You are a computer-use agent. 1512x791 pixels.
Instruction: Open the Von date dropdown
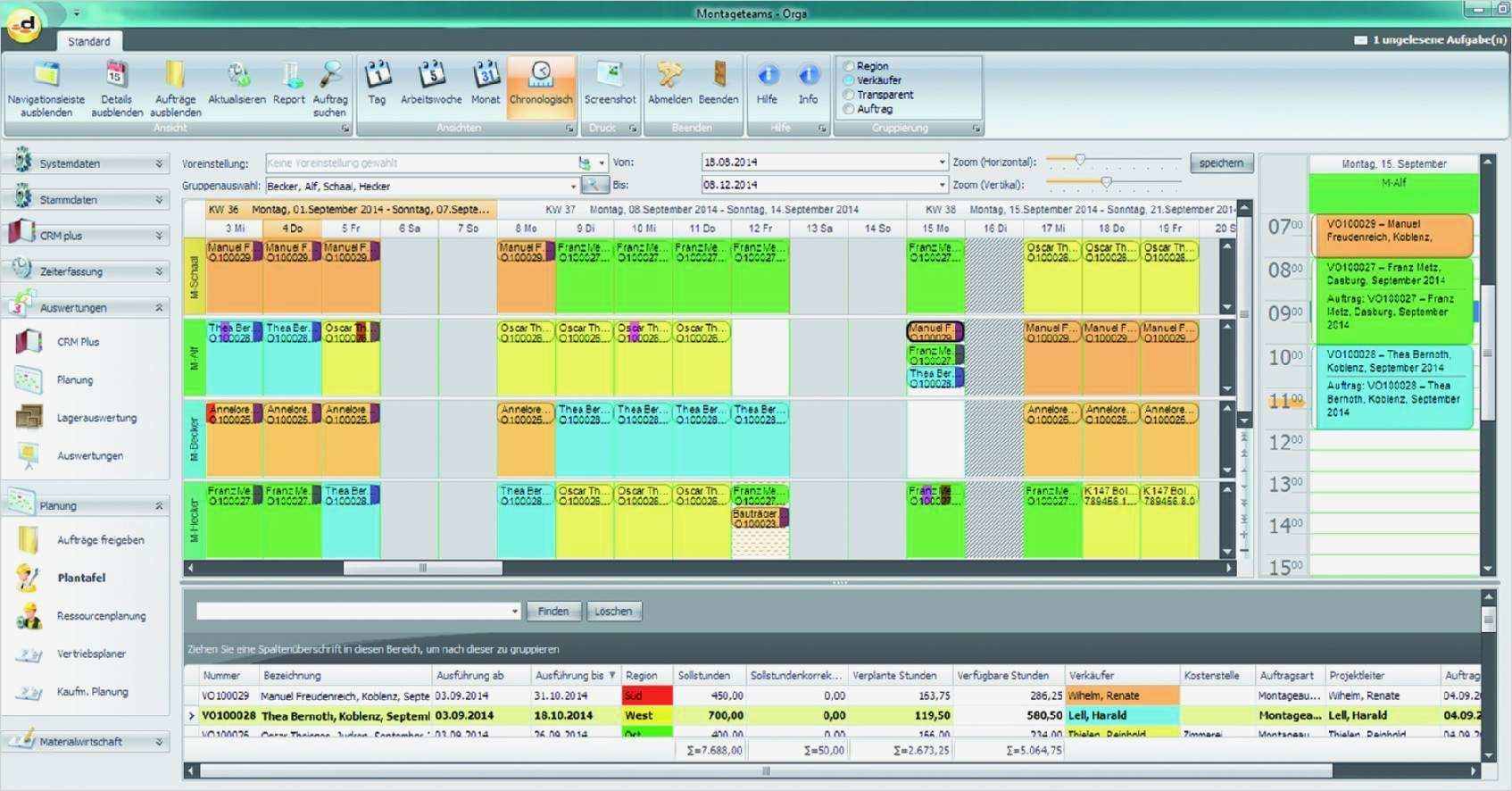click(942, 162)
